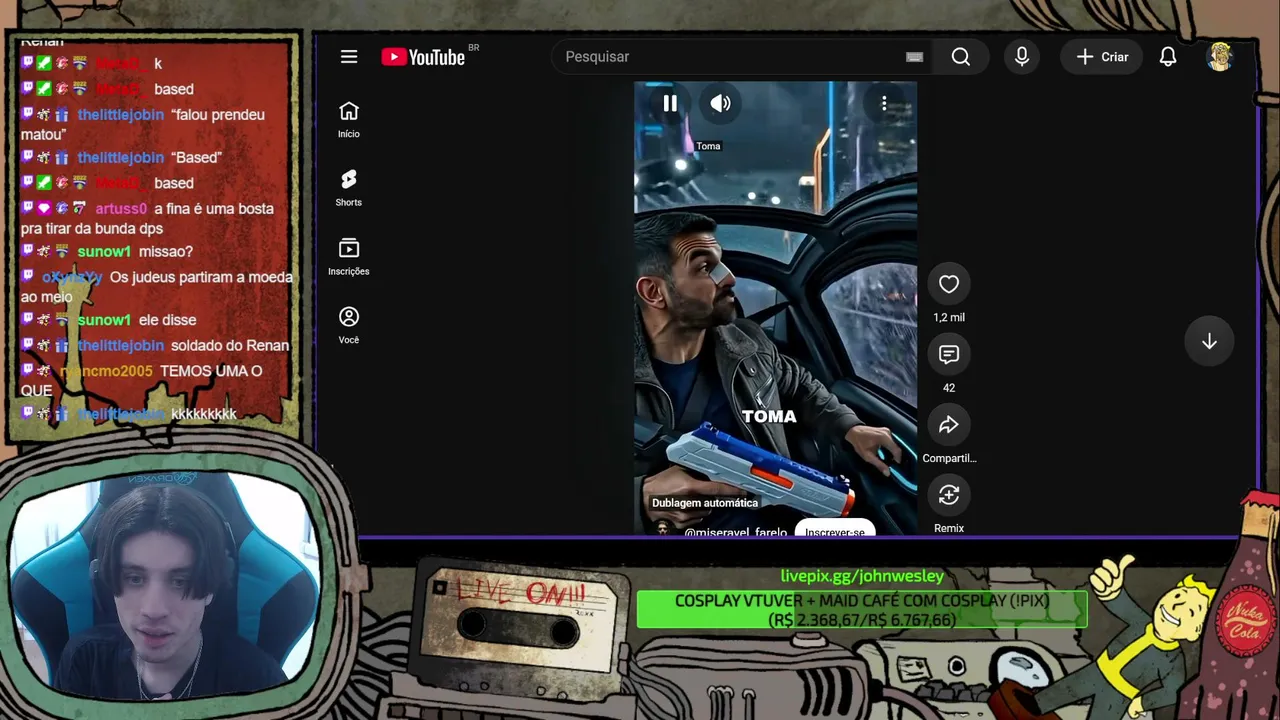Click the magnifying glass search button

(x=961, y=57)
